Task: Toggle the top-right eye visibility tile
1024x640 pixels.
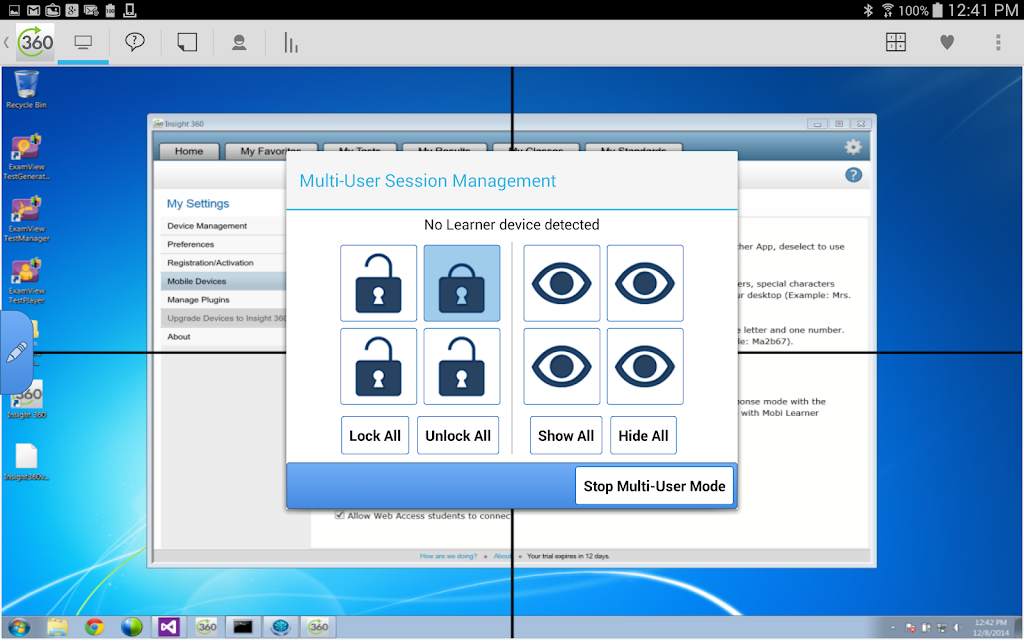Action: coord(645,283)
